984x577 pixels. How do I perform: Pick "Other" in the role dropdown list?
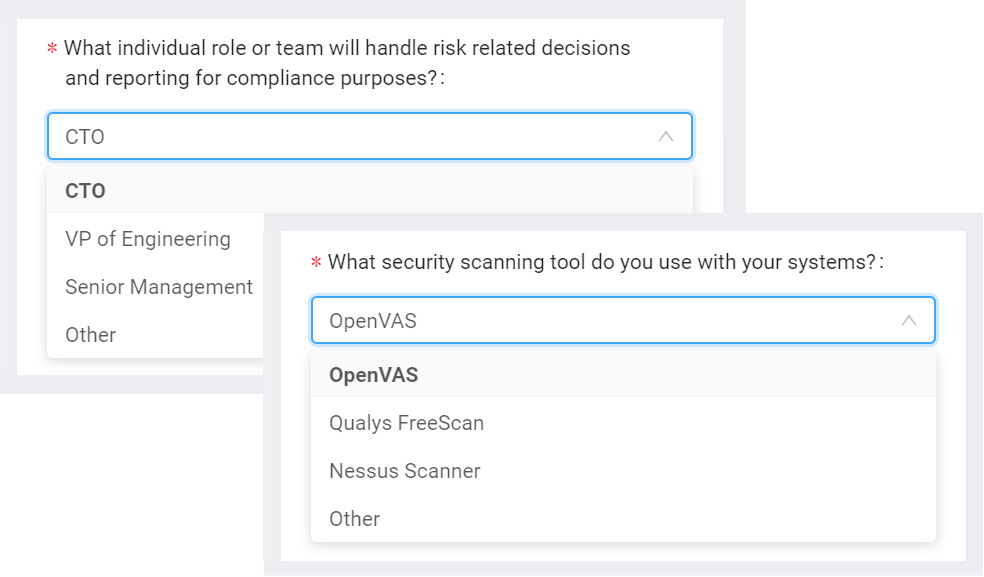coord(90,335)
